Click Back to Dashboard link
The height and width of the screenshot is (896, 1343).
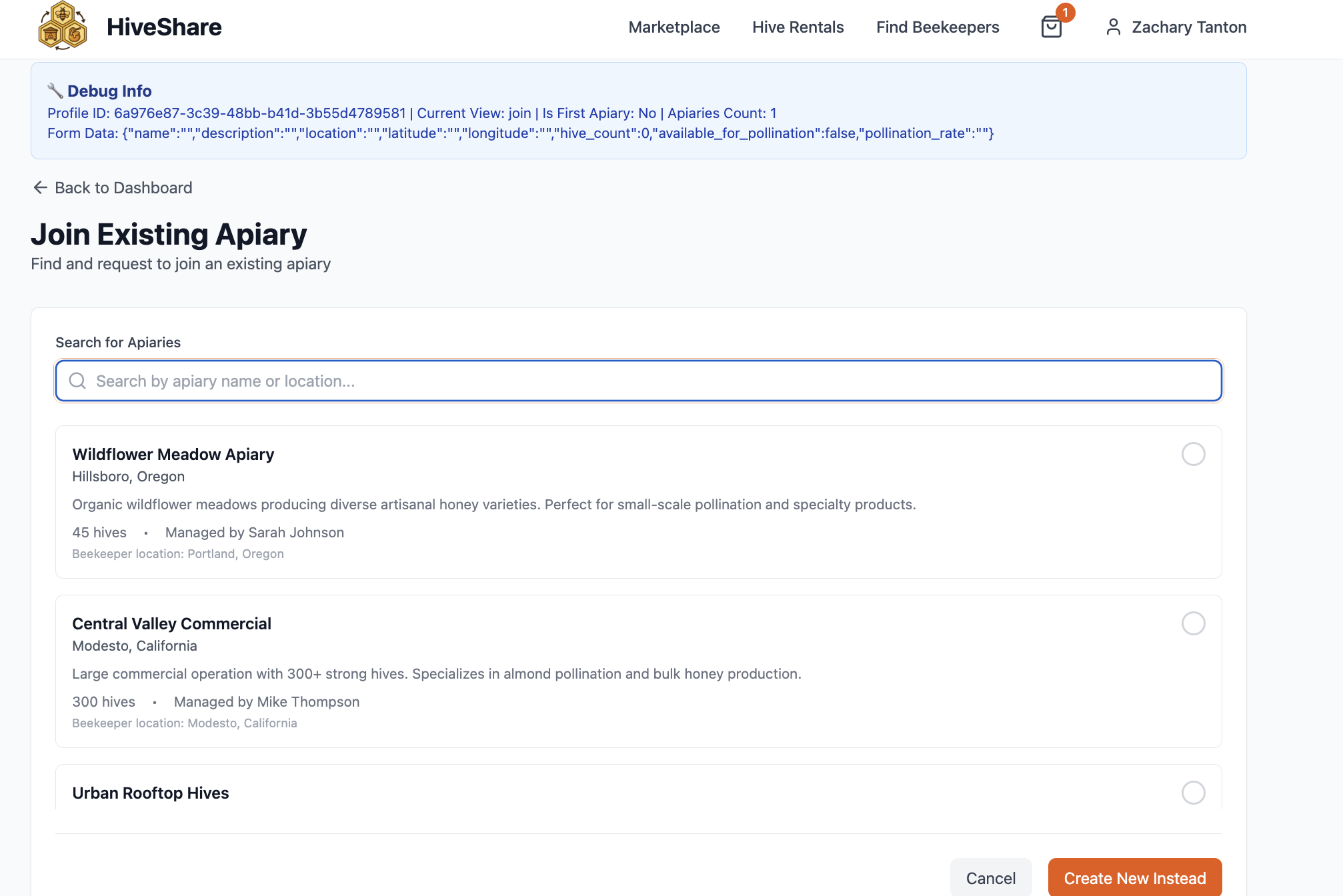123,188
